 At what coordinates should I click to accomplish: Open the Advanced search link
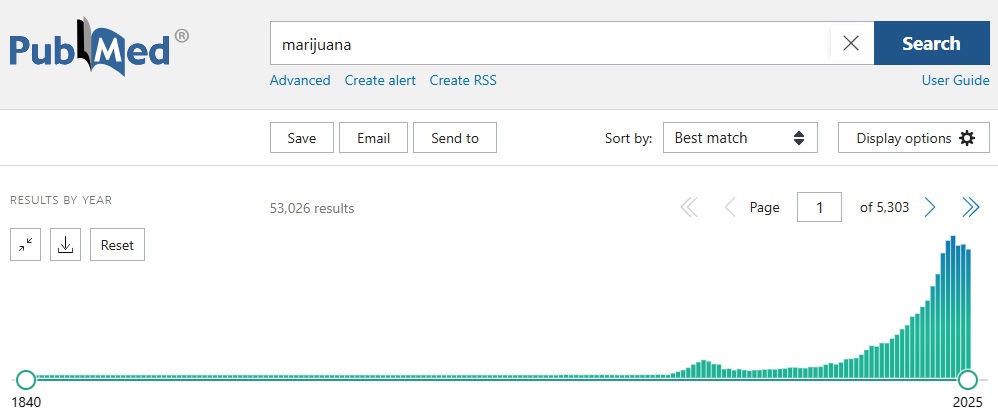pos(300,80)
